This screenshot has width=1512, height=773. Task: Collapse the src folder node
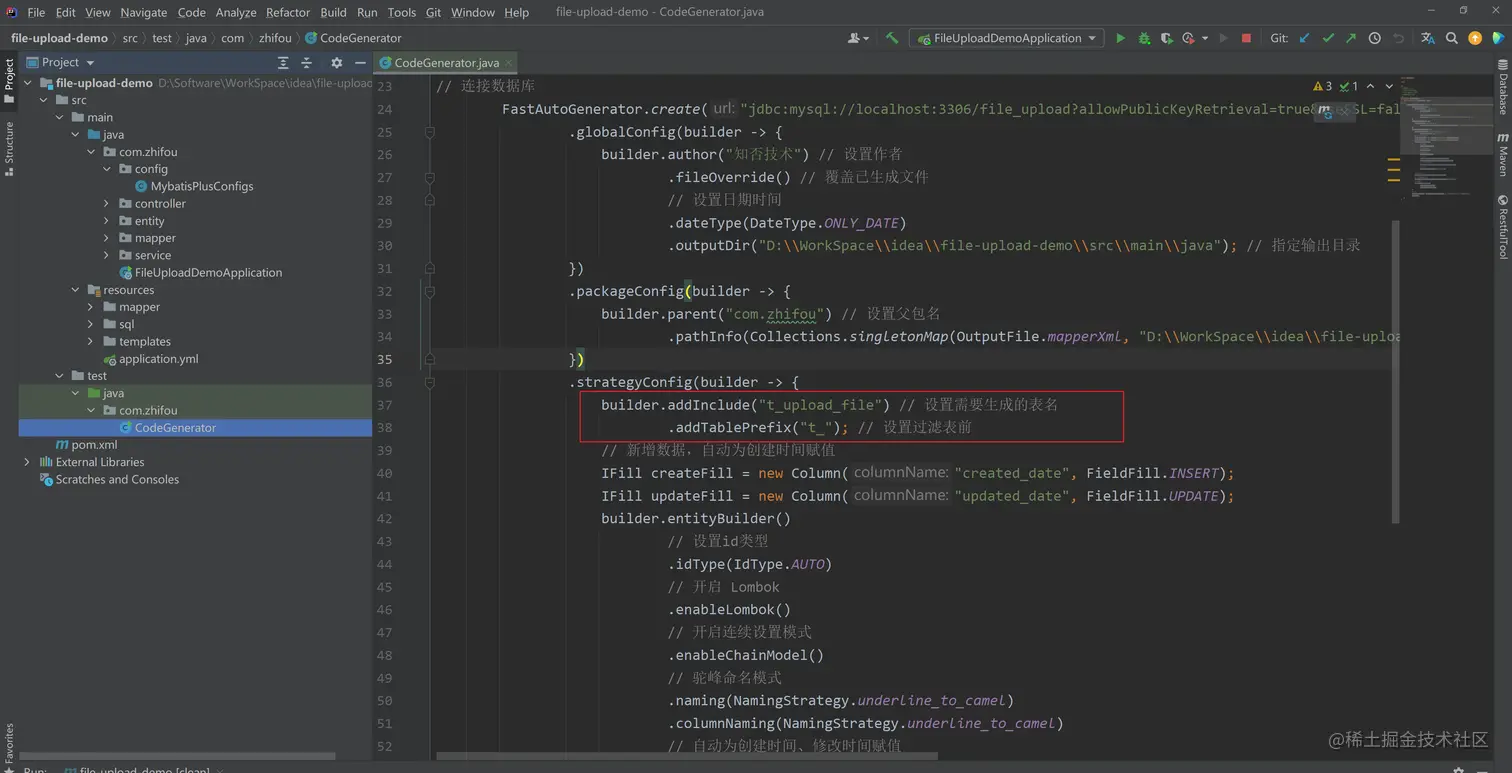(43, 100)
